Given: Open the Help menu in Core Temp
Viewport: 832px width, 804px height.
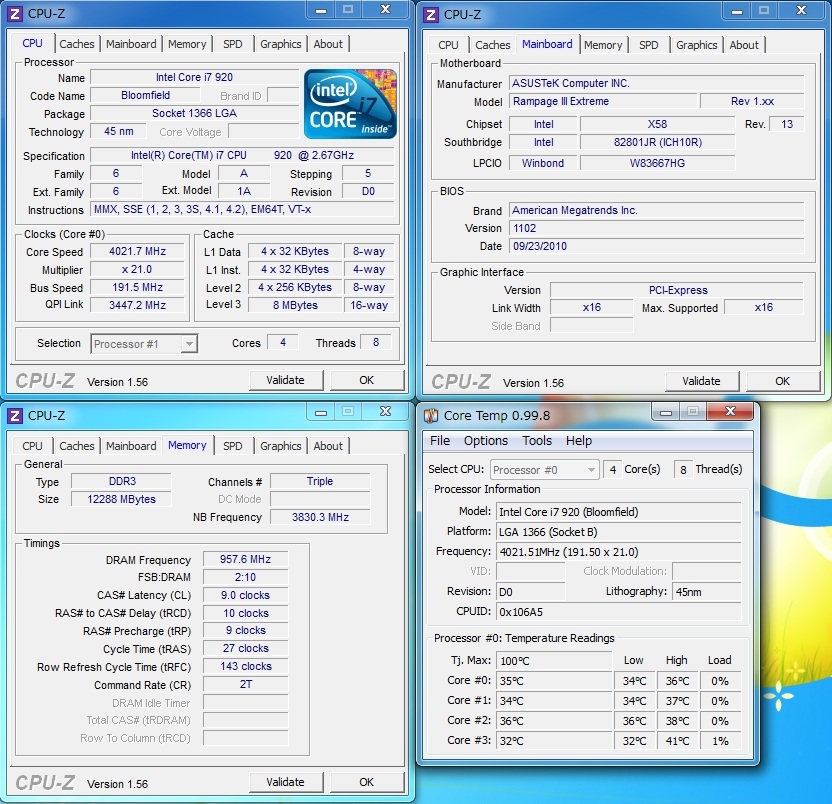Looking at the screenshot, I should coord(579,441).
